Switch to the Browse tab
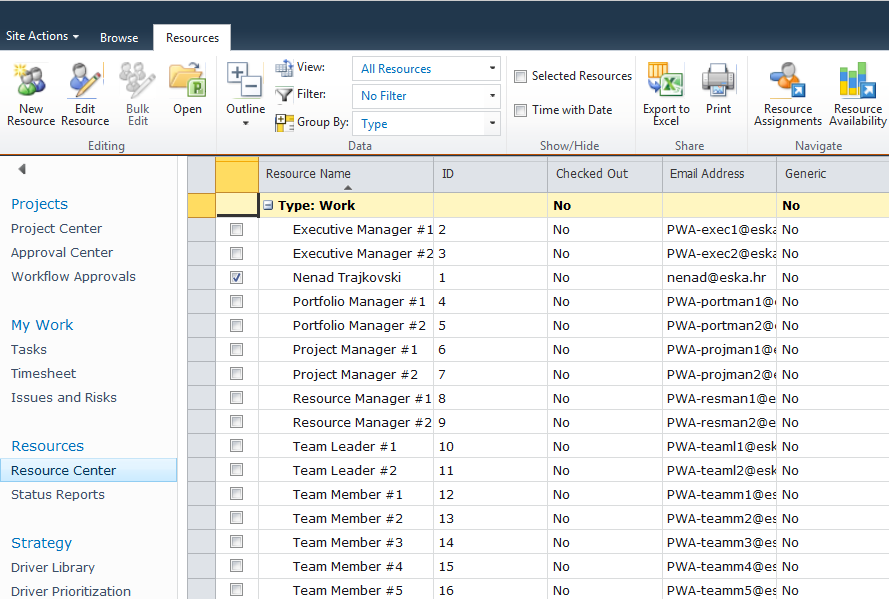Image resolution: width=889 pixels, height=599 pixels. (x=119, y=38)
